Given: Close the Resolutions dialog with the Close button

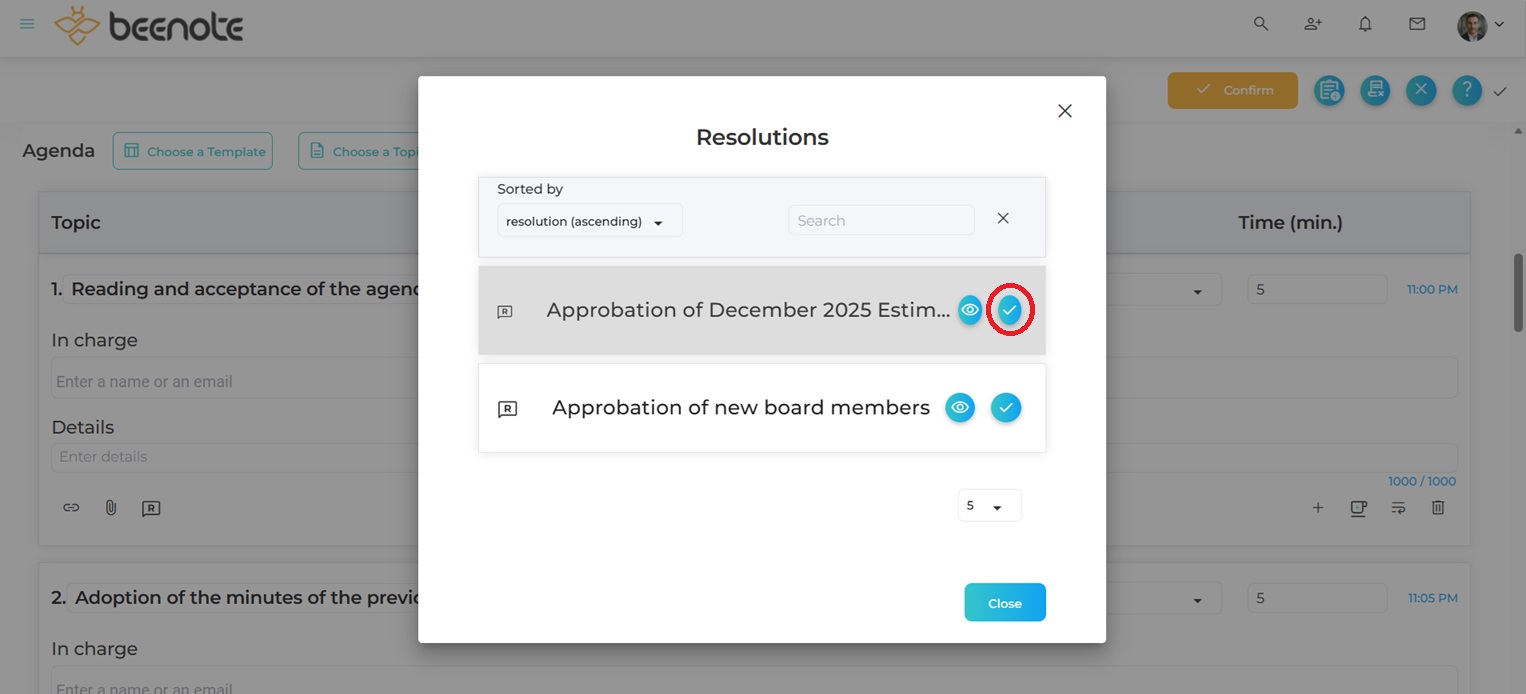Looking at the screenshot, I should (1004, 602).
